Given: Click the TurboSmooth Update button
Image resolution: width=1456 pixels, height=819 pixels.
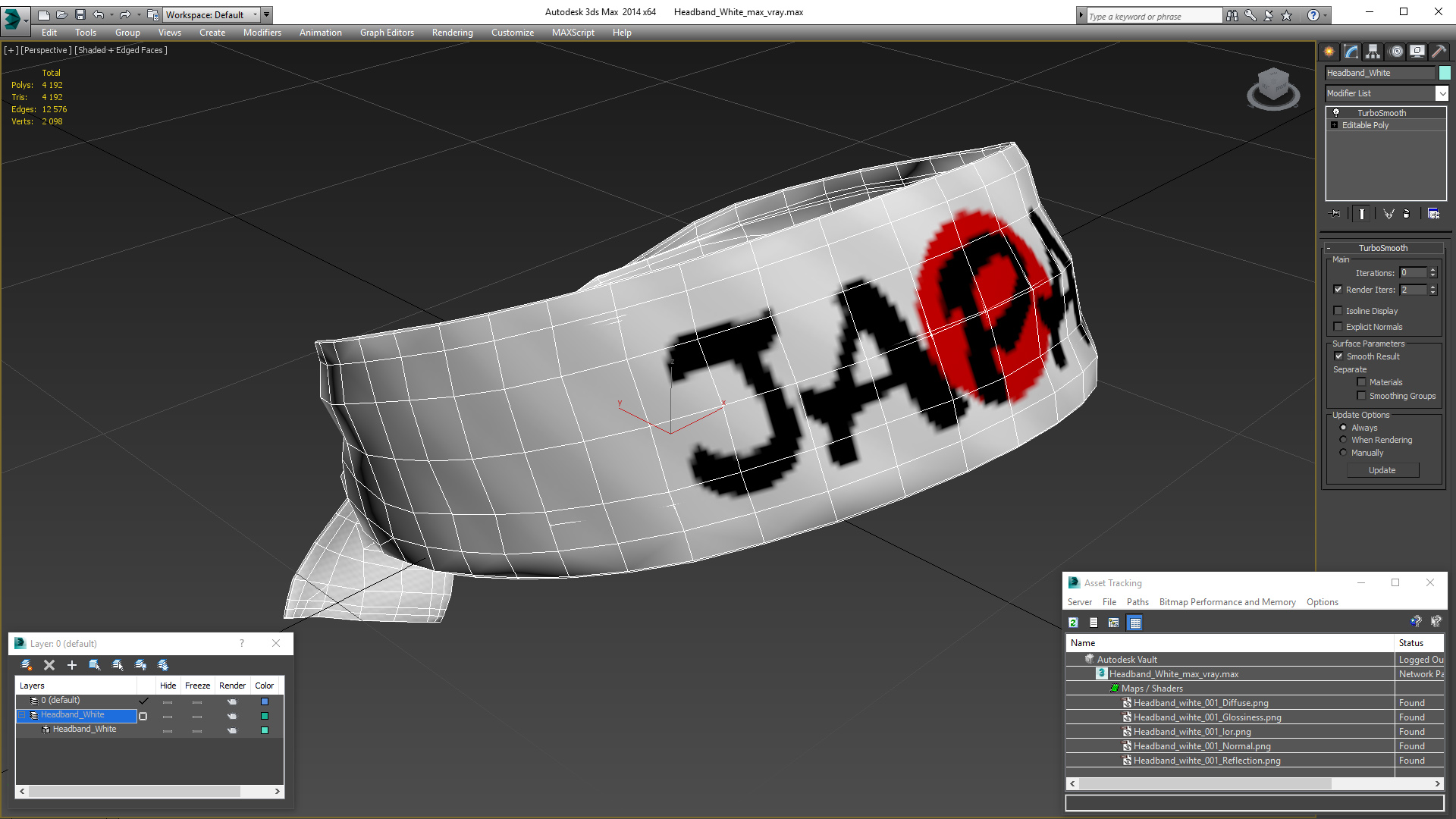Looking at the screenshot, I should [x=1382, y=470].
